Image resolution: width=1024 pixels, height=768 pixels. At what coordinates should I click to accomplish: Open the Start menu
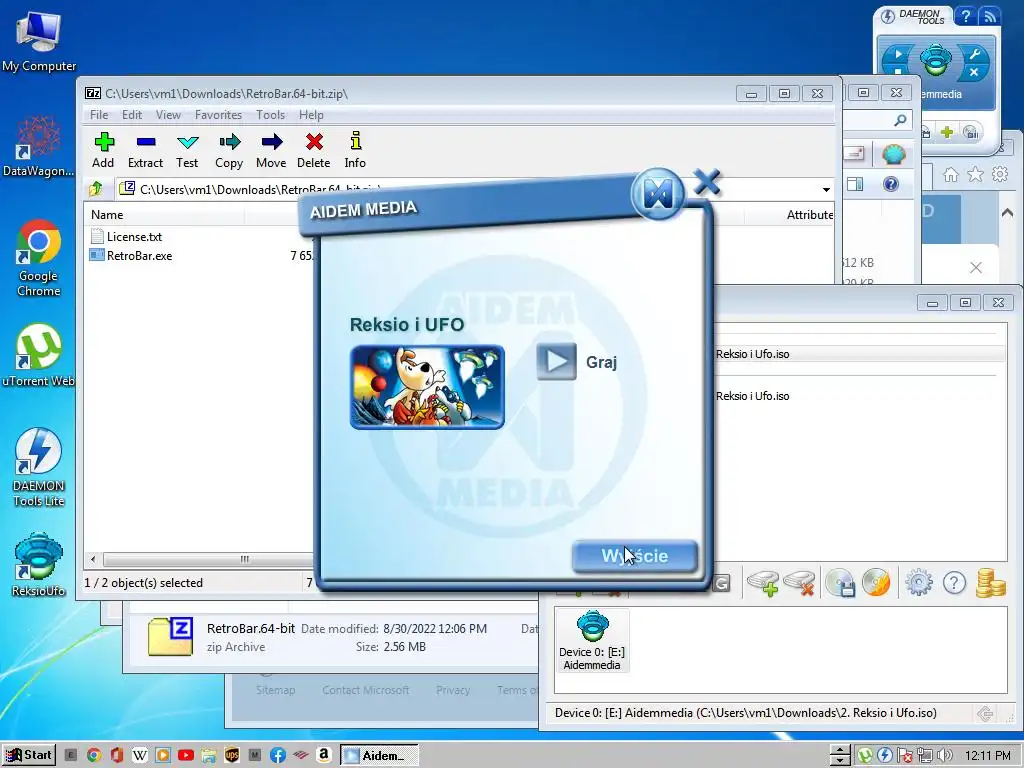pos(29,755)
